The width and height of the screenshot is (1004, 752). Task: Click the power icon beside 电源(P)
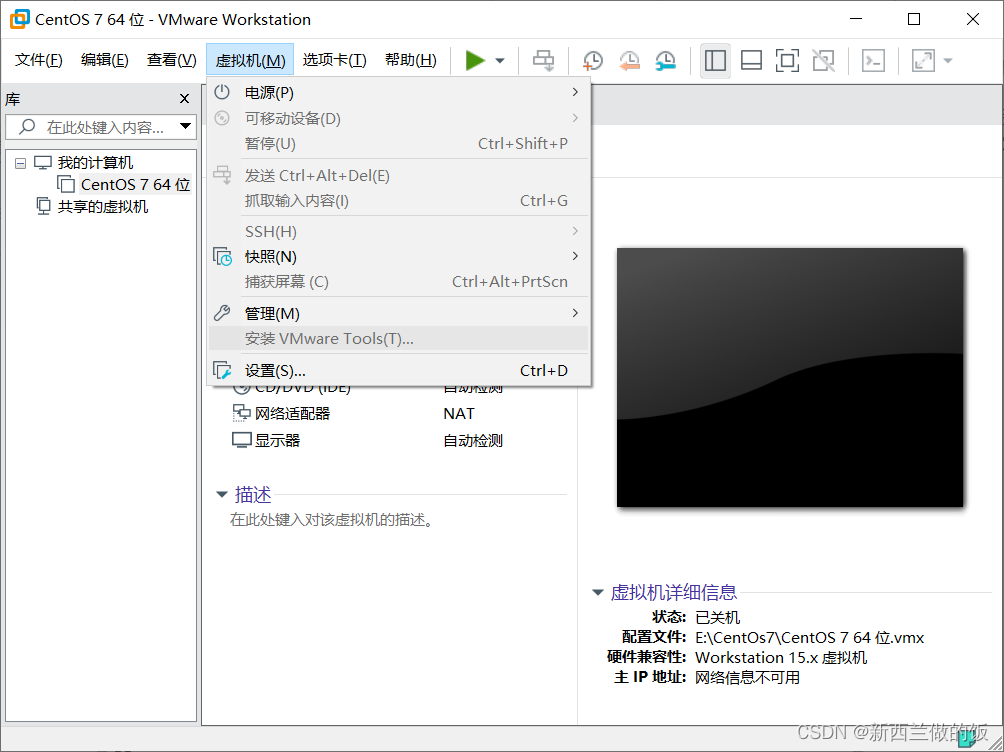tap(222, 92)
